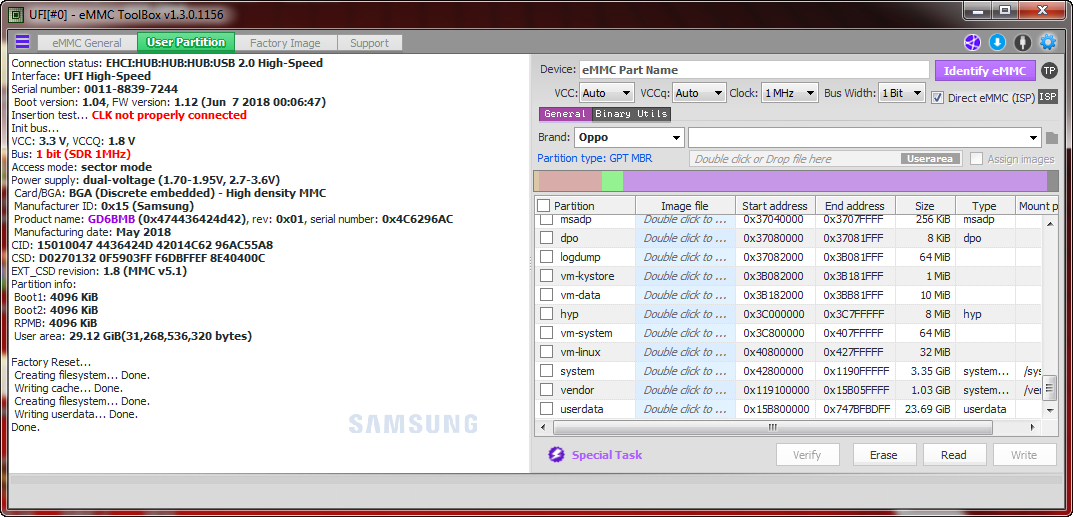This screenshot has width=1073, height=517.
Task: Click the Erase button
Action: [x=883, y=455]
